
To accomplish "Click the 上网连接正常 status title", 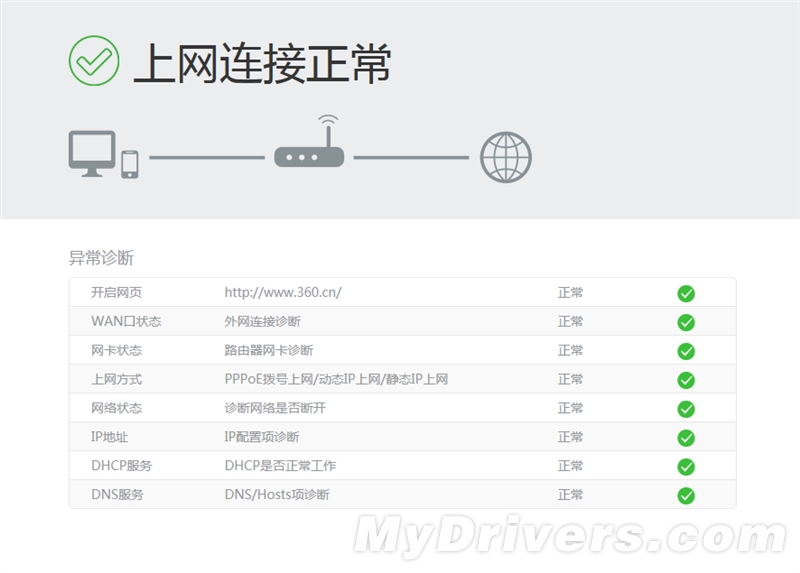I will (262, 62).
